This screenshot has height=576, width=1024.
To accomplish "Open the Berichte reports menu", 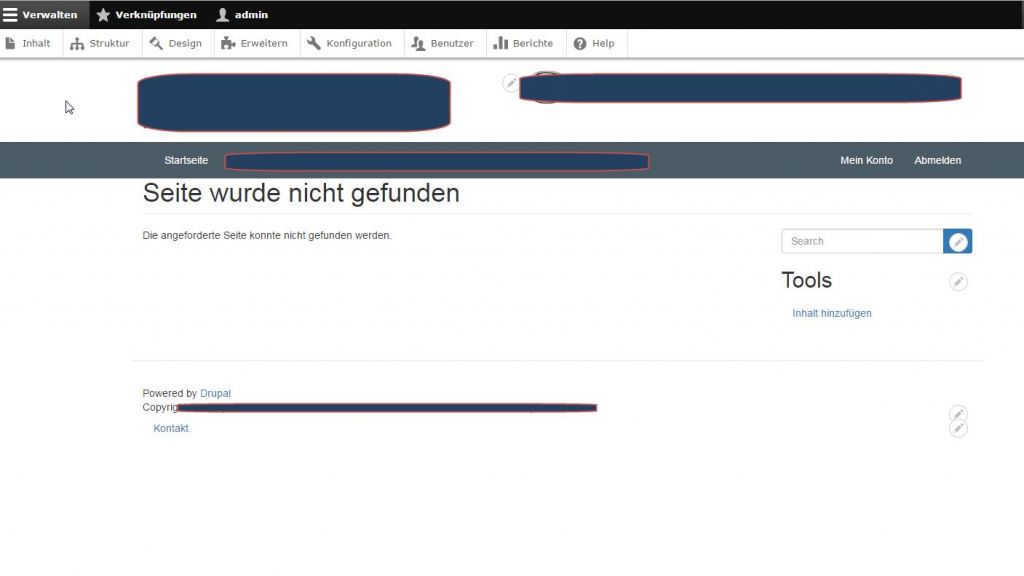I will pyautogui.click(x=523, y=44).
